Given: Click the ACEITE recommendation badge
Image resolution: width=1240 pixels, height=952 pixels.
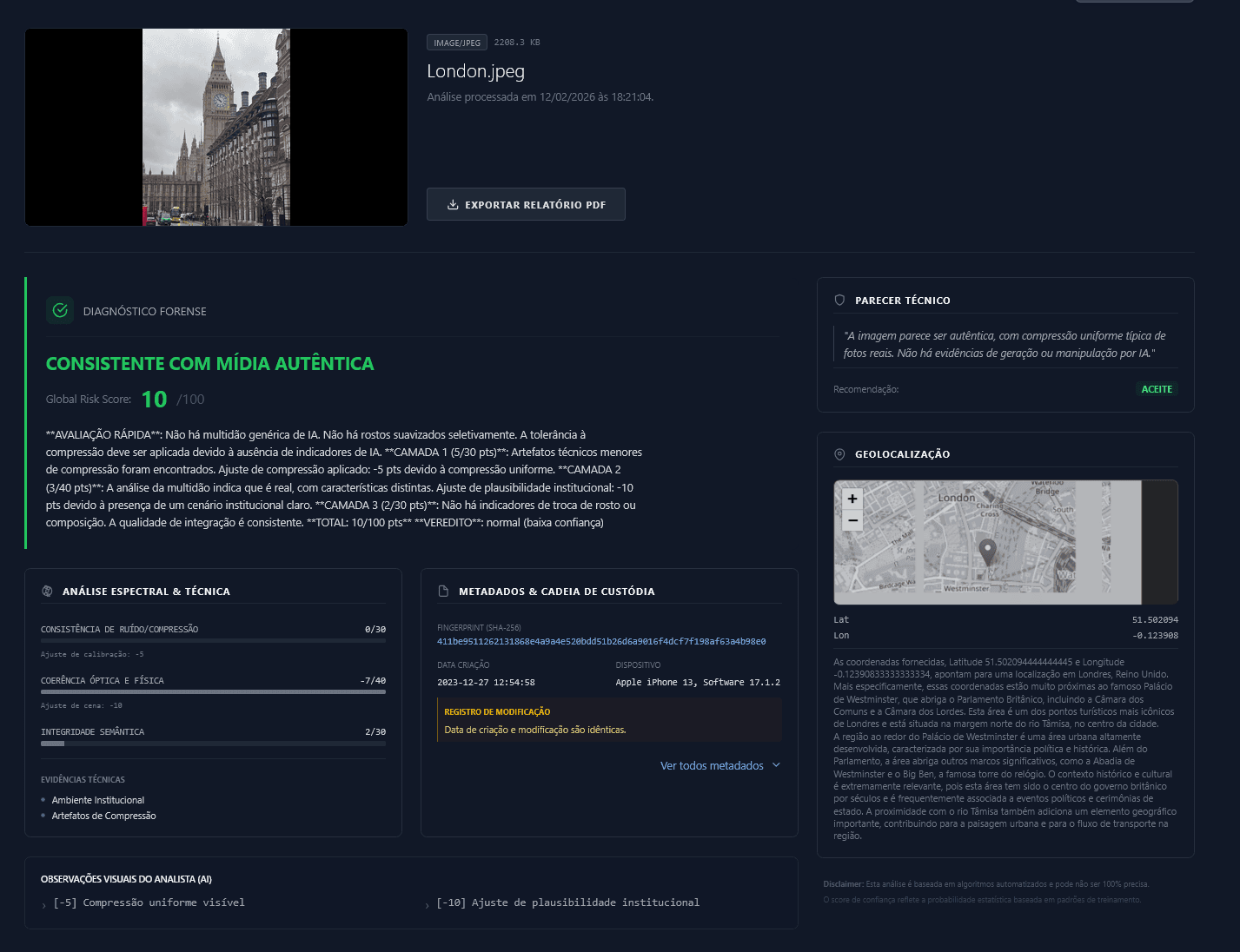Looking at the screenshot, I should click(x=1156, y=389).
